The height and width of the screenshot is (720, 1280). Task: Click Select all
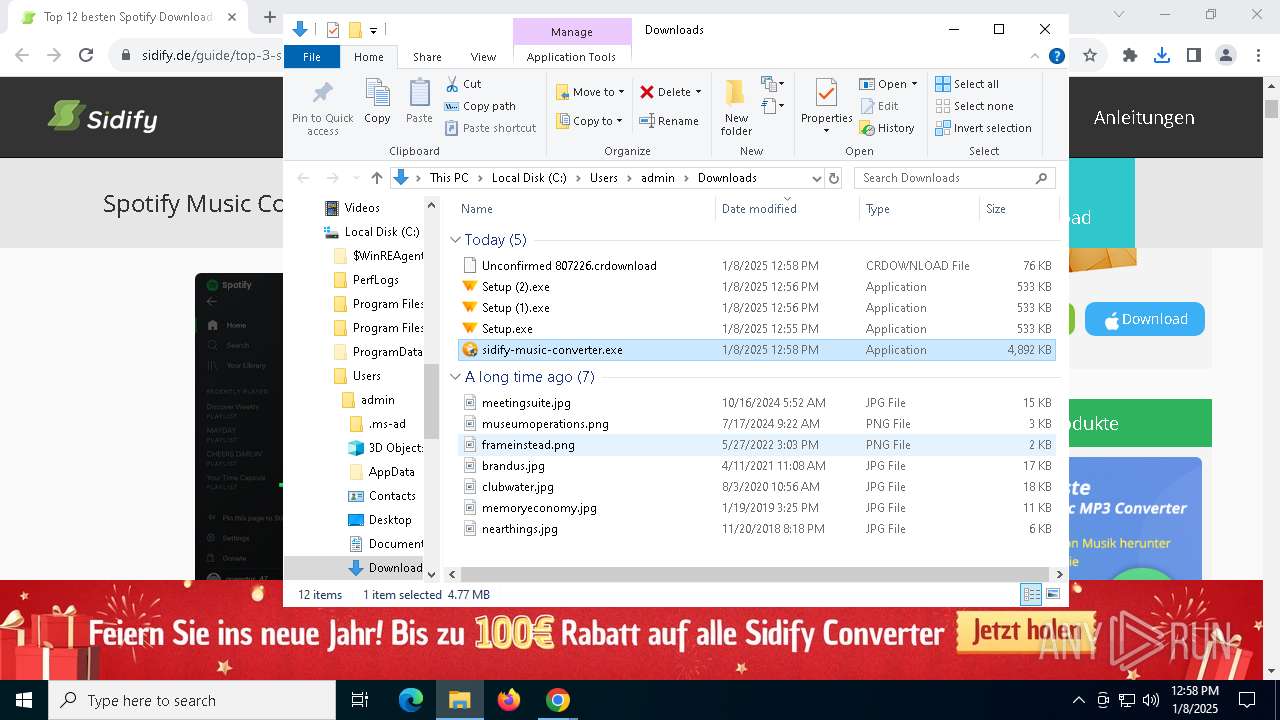(967, 84)
